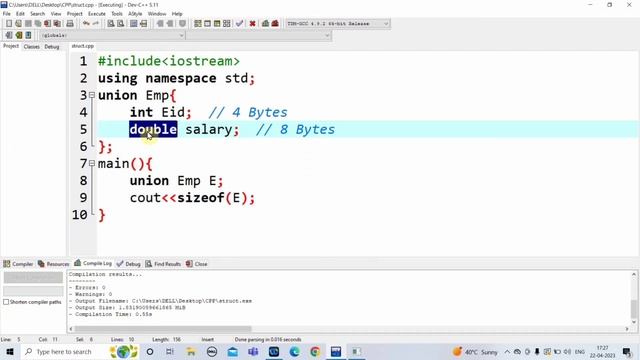Image resolution: width=640 pixels, height=360 pixels.
Task: Switch to the Find Results bottom tab
Action: 163,264
